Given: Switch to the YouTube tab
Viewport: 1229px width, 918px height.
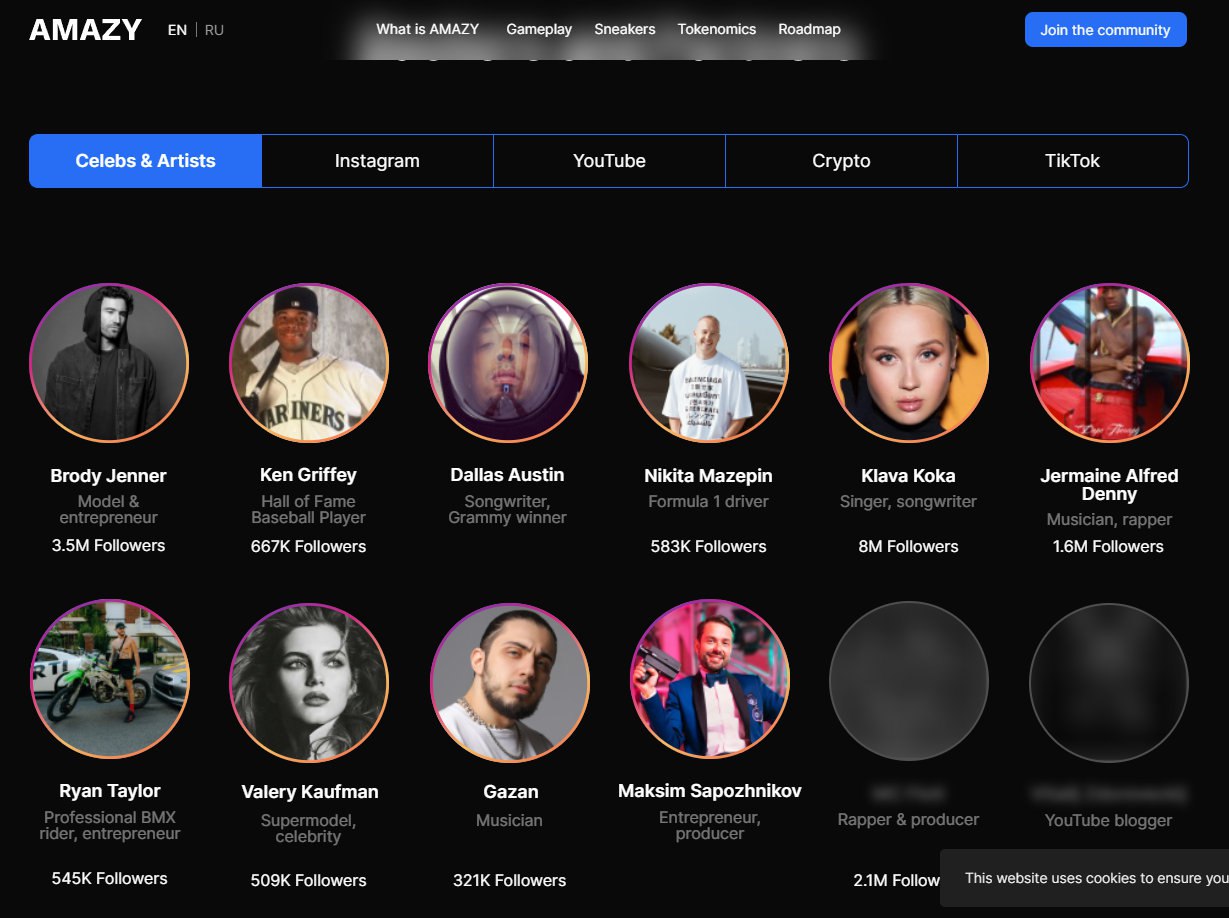Looking at the screenshot, I should point(609,161).
